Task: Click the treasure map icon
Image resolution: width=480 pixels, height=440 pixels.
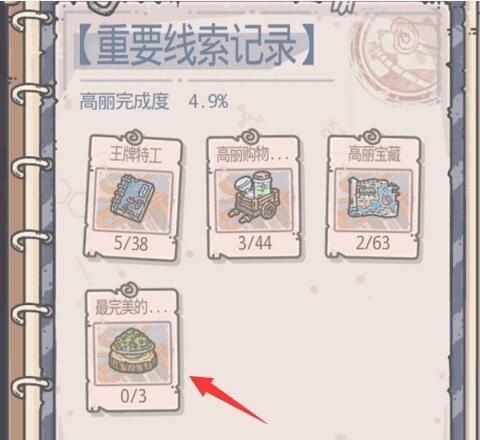Action: 373,198
